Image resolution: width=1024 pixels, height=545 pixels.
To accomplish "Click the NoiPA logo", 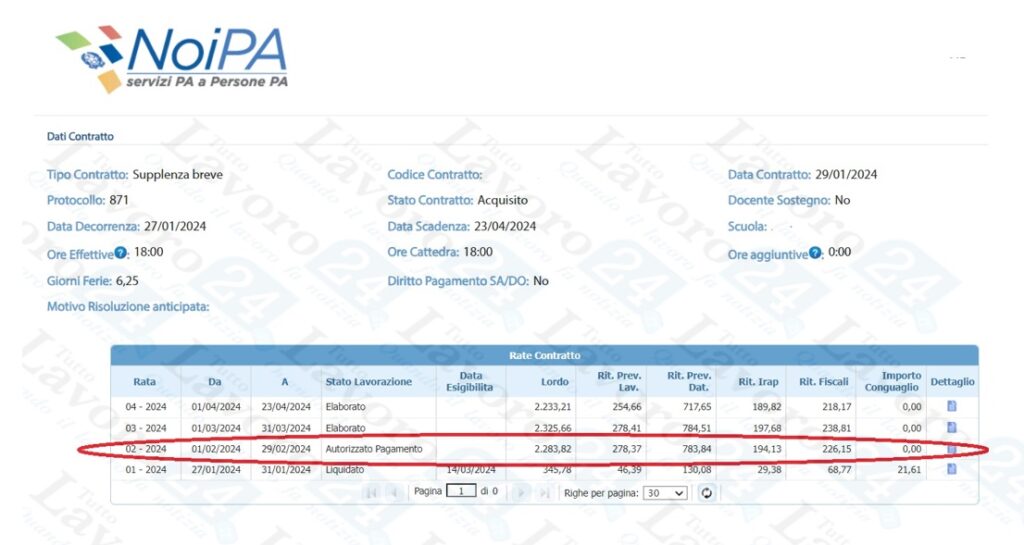I will [x=172, y=59].
